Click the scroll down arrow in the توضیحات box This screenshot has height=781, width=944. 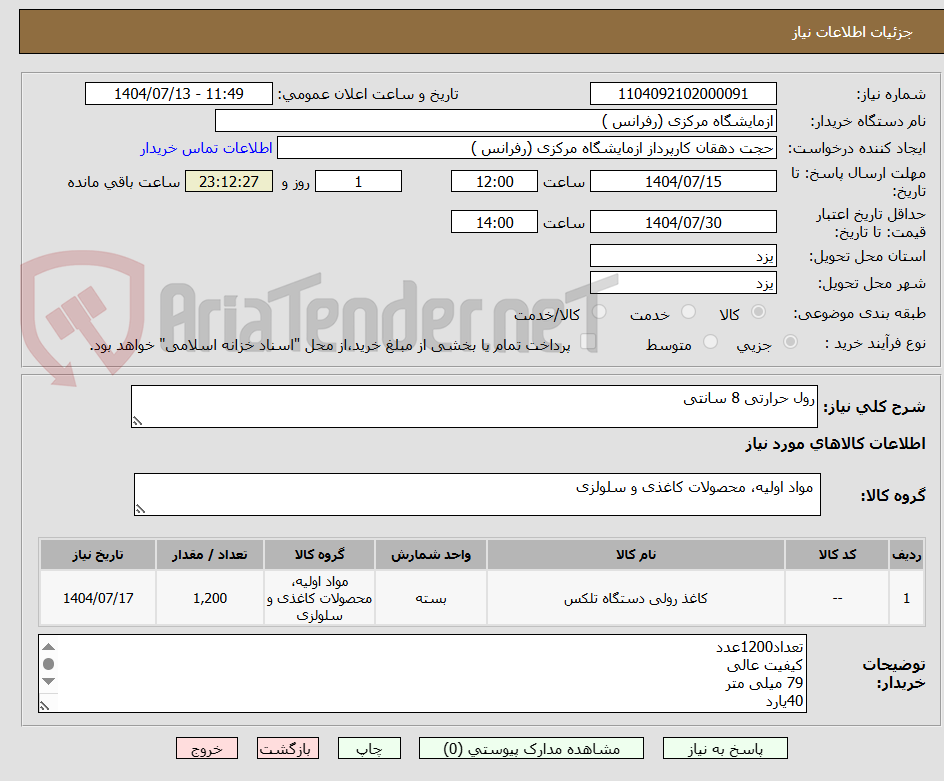[49, 681]
